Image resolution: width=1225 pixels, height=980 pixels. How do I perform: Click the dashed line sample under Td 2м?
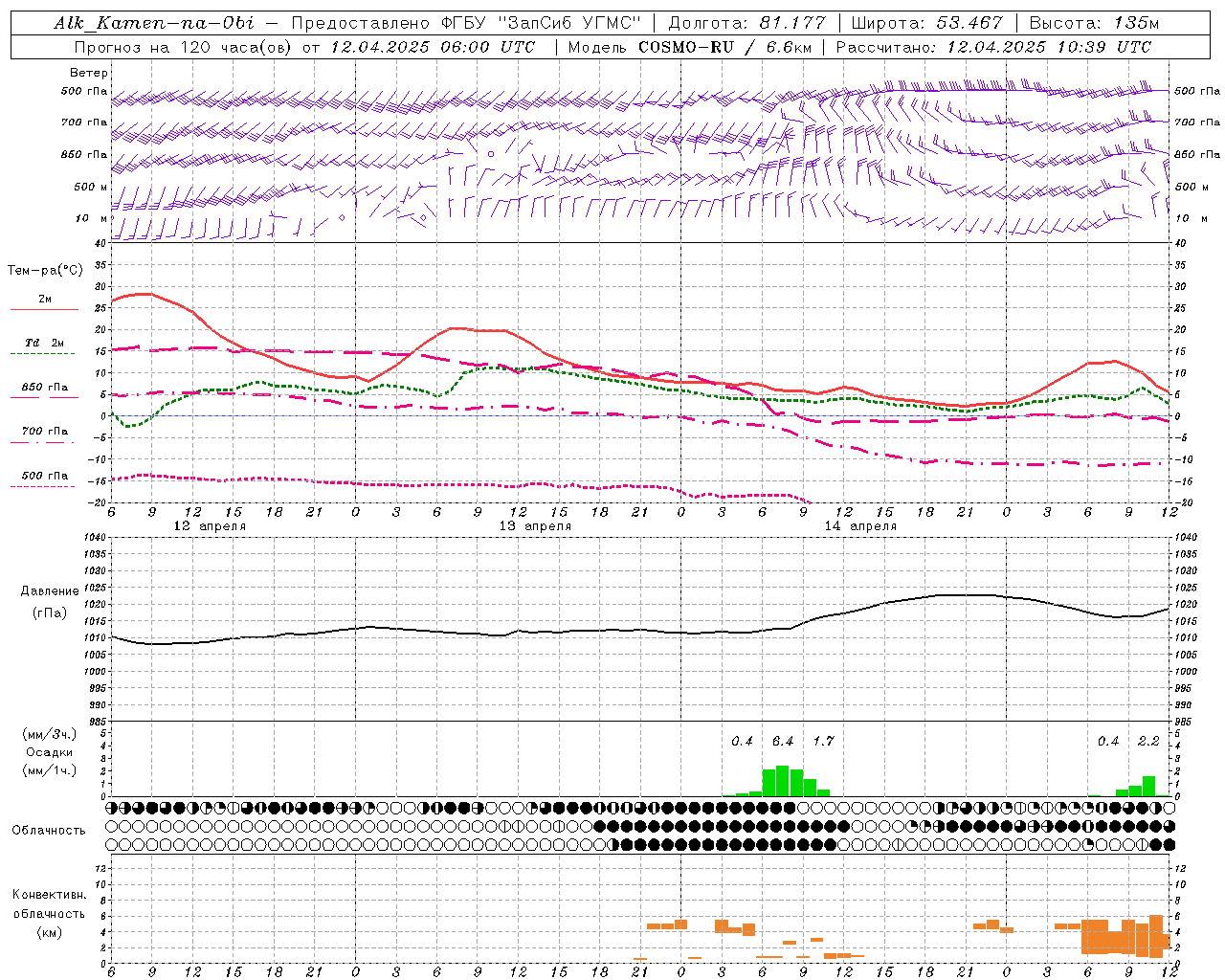point(44,353)
